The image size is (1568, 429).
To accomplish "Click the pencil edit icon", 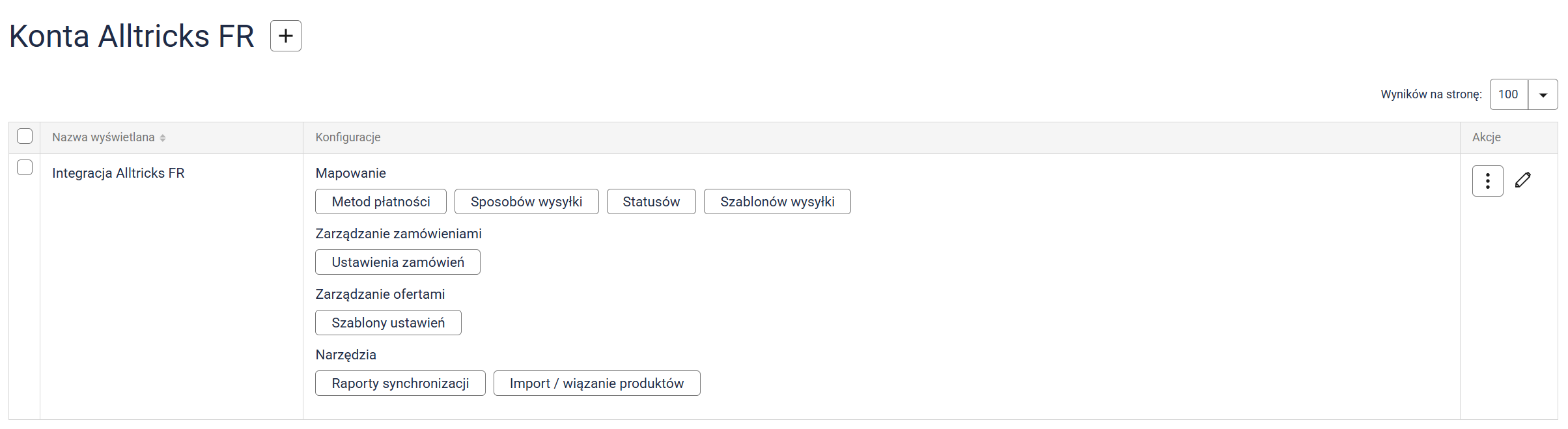I will (1522, 180).
